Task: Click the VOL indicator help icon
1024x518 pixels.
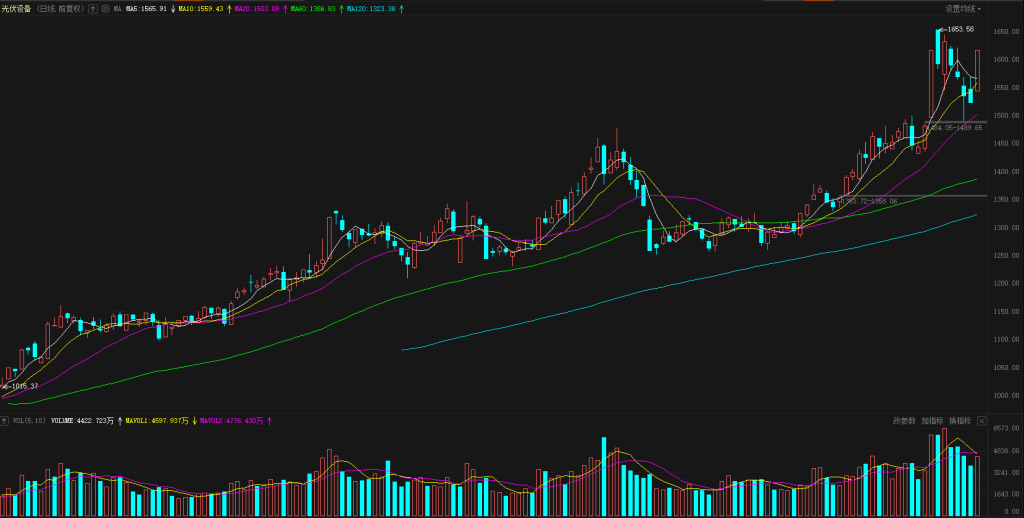Action: (x=5, y=421)
